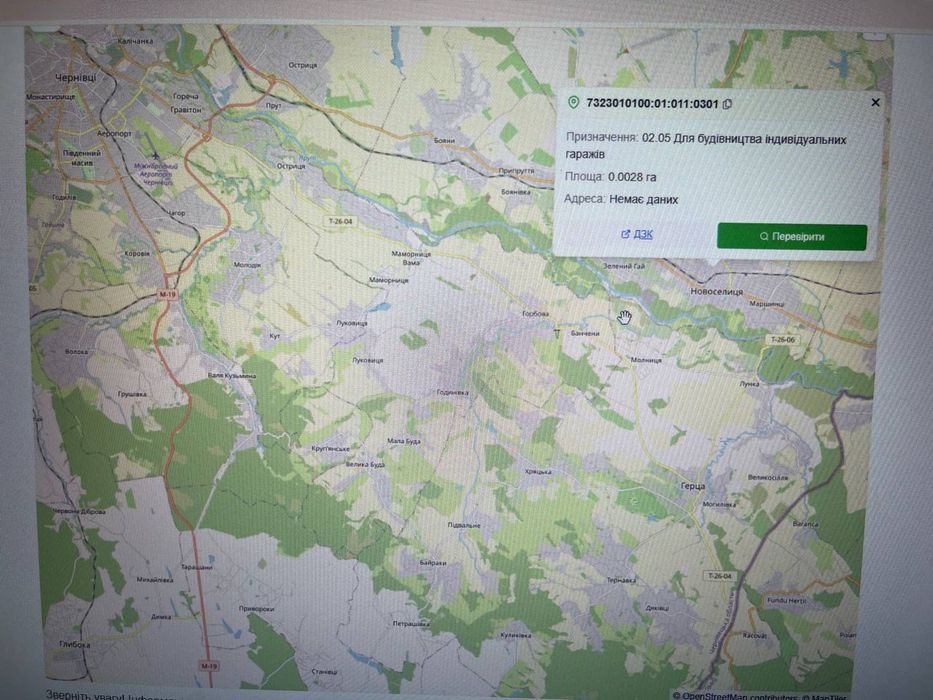The image size is (933, 700).
Task: Click the Димка village label
Action: (161, 617)
